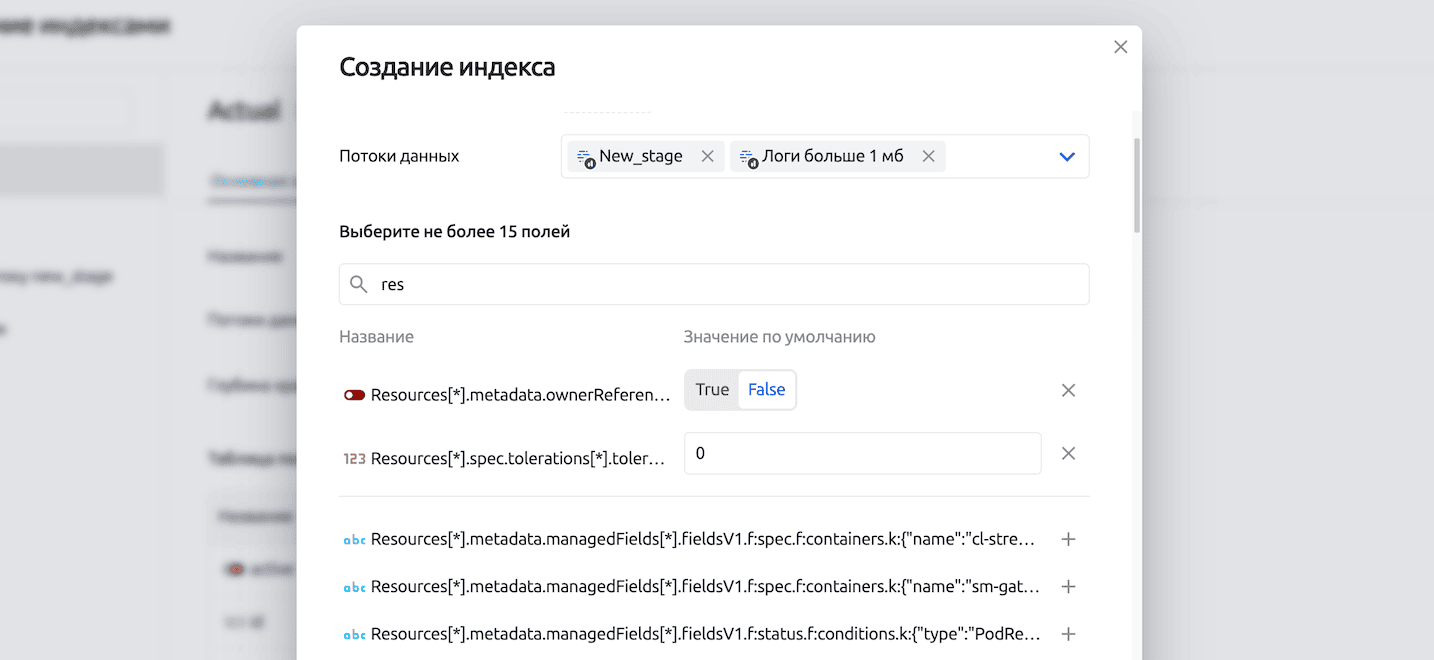This screenshot has width=1434, height=660.
Task: Click the search magnifier icon
Action: point(359,285)
